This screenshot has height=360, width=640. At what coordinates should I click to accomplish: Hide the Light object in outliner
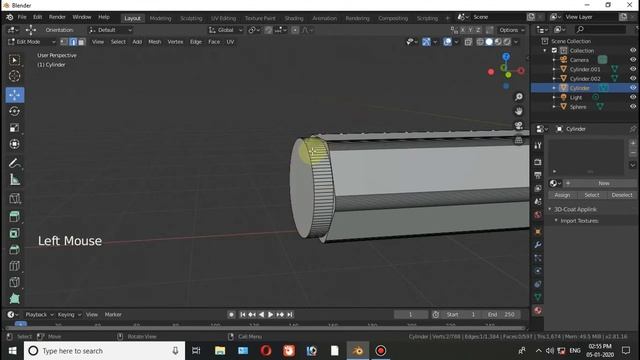(633, 97)
